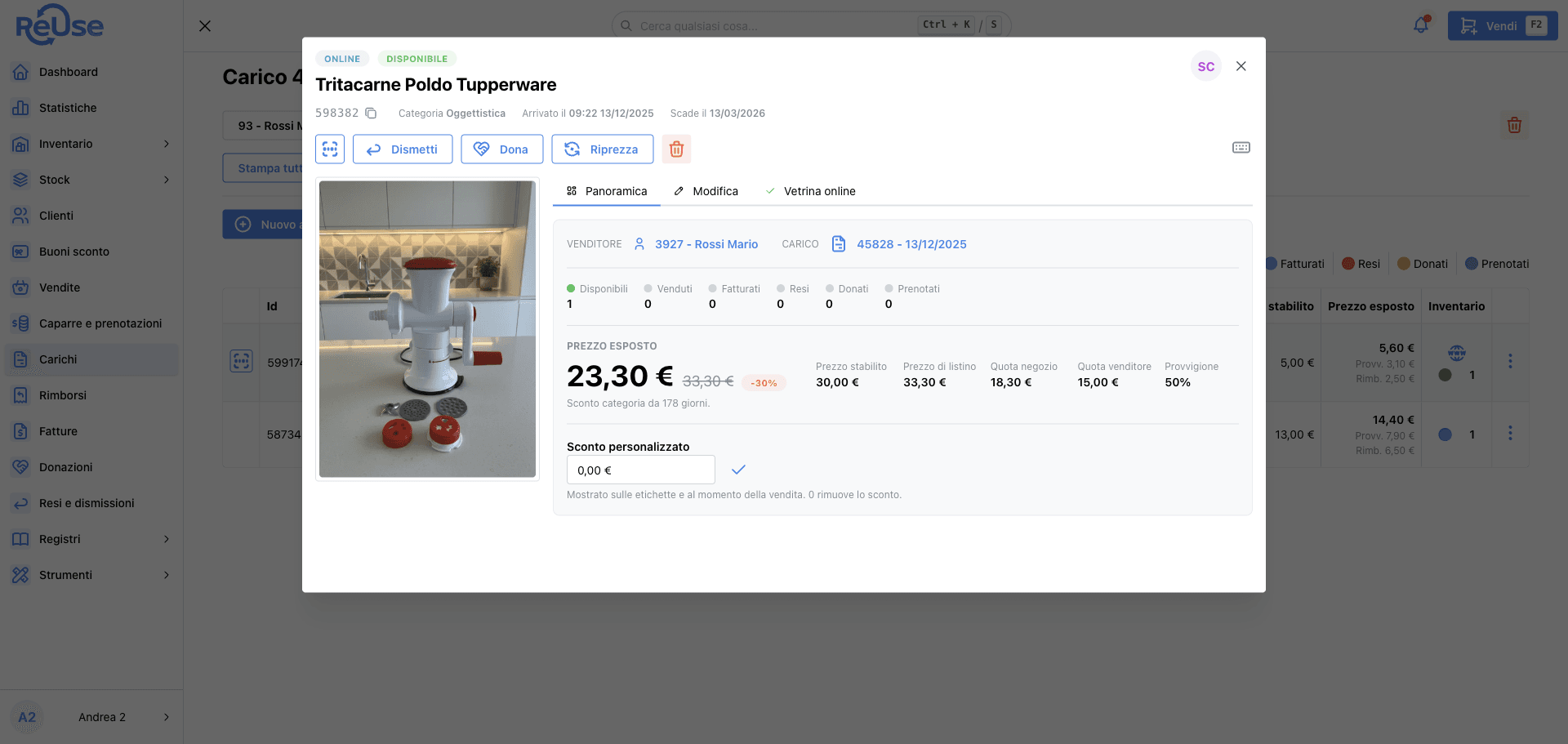Open carico 45828 - 13/12/2025 link

click(x=911, y=244)
